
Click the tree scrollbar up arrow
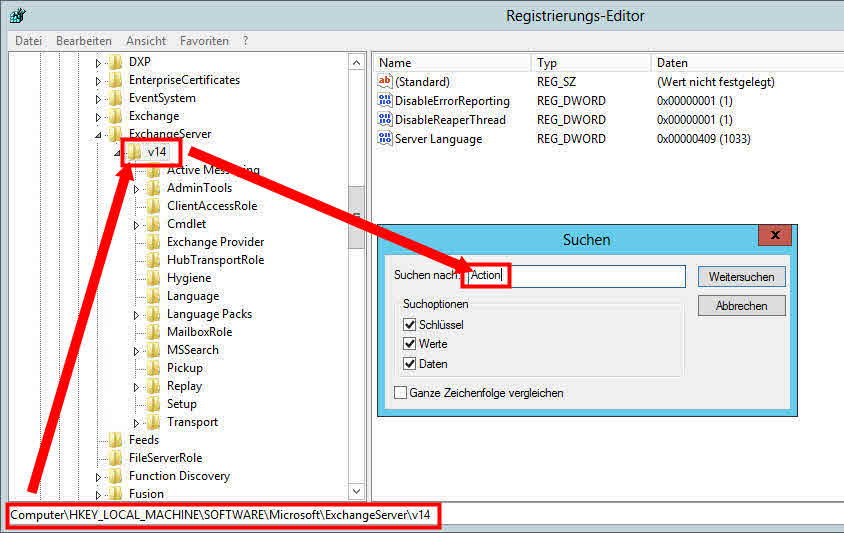click(x=356, y=62)
